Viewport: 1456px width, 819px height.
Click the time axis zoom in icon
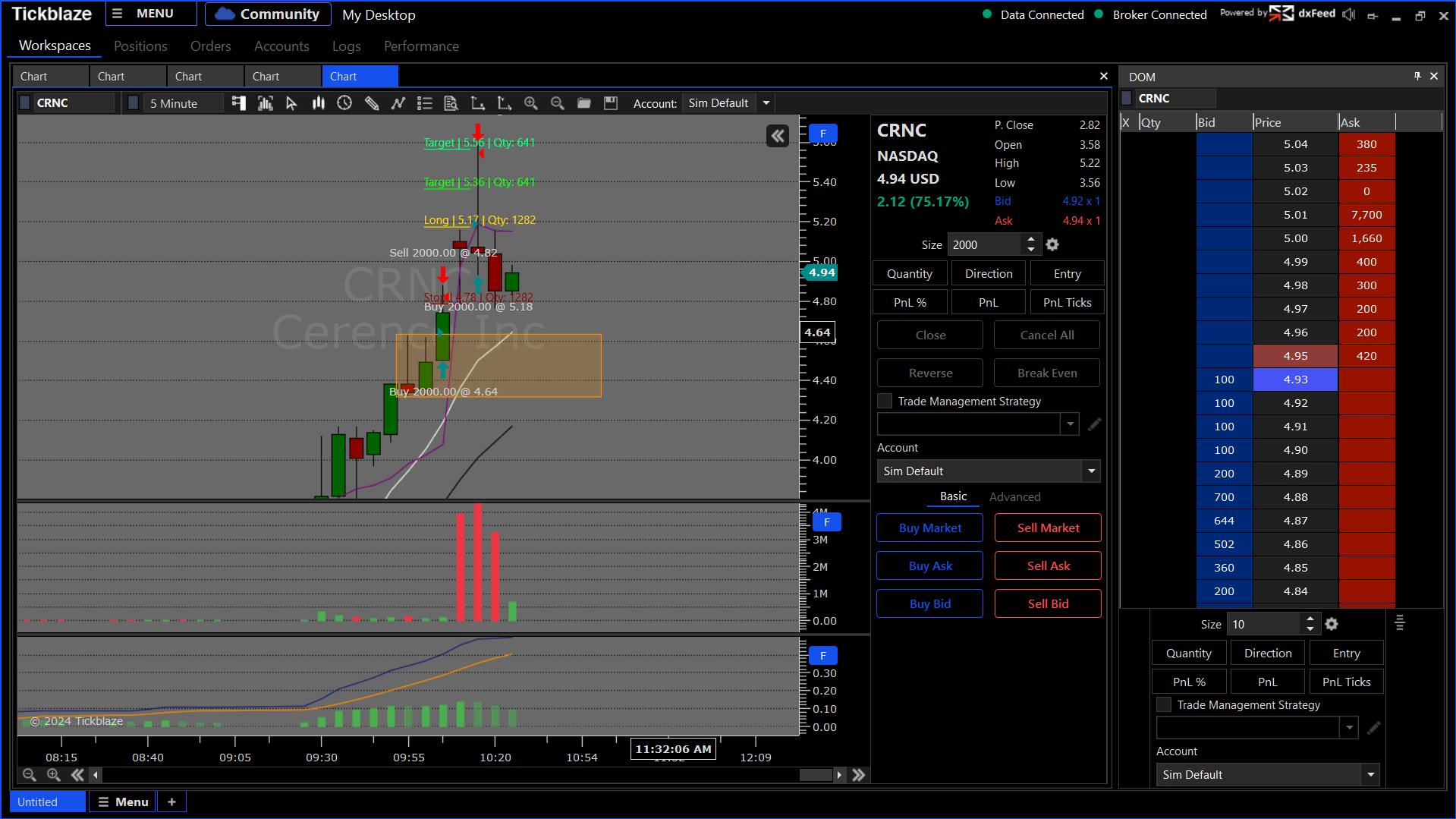[x=53, y=775]
